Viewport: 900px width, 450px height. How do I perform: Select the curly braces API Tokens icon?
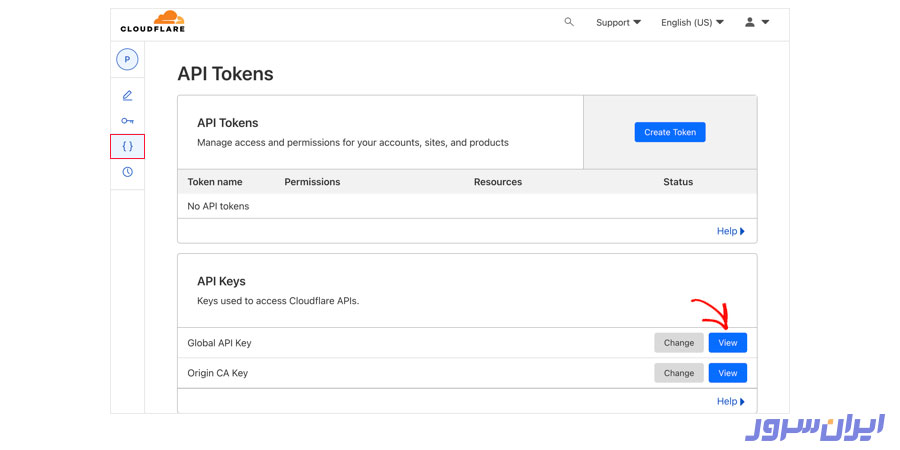(127, 146)
